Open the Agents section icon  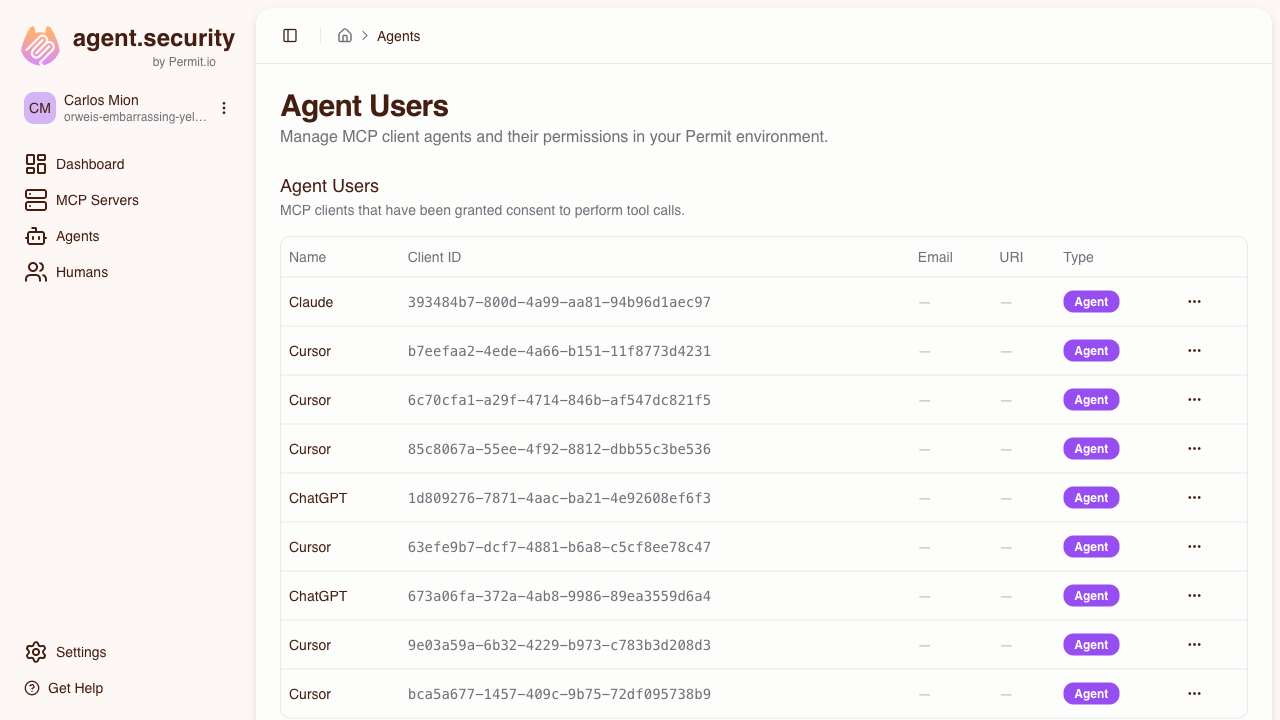click(36, 236)
